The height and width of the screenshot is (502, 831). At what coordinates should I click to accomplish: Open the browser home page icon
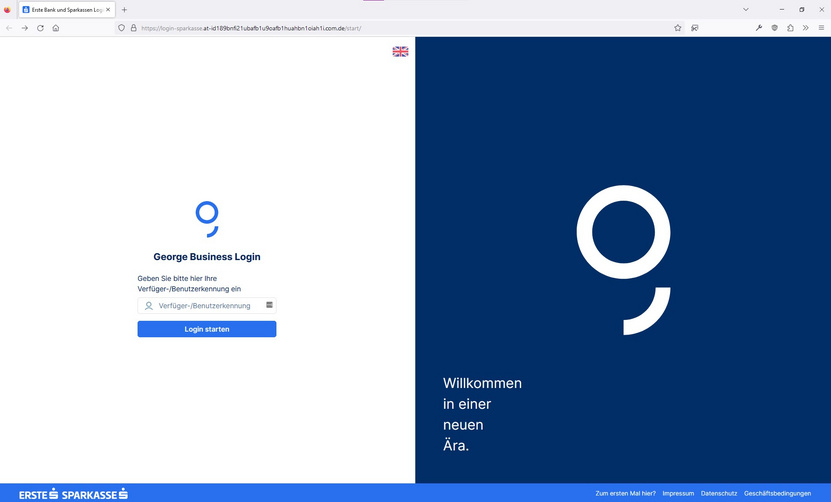click(56, 28)
